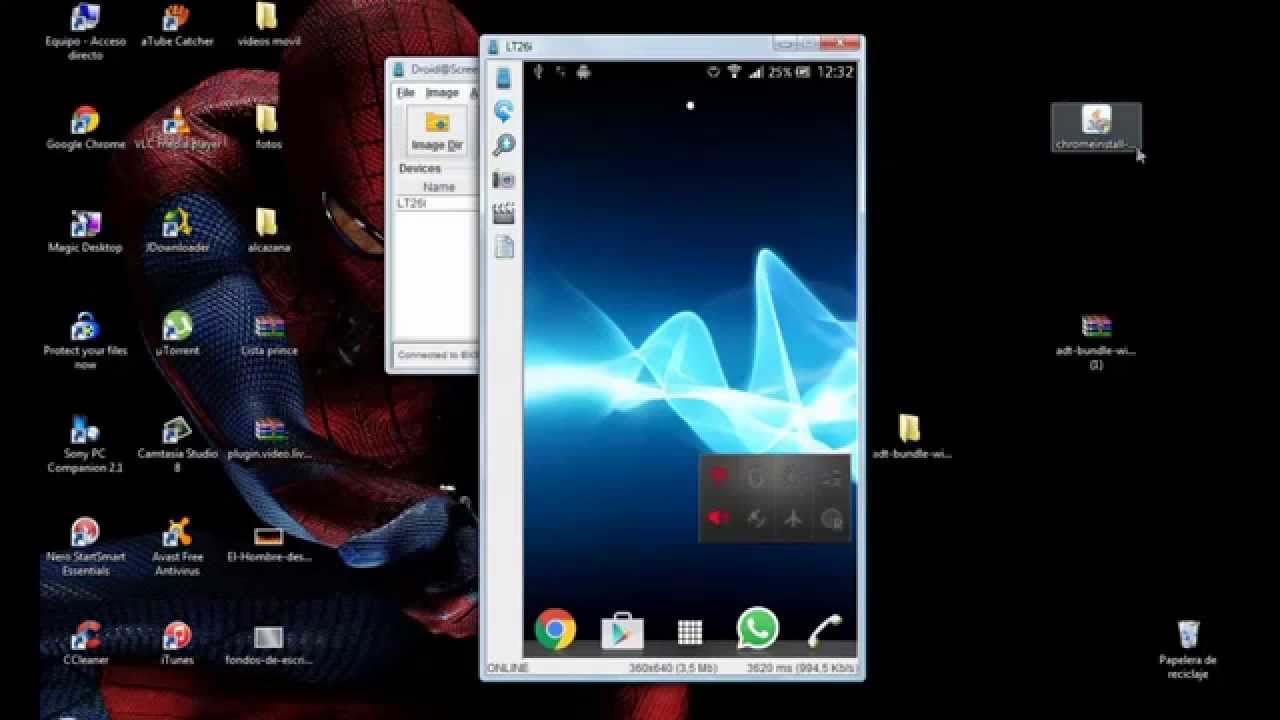1280x720 pixels.
Task: Tap the USB icon in phone status bar
Action: tap(538, 72)
